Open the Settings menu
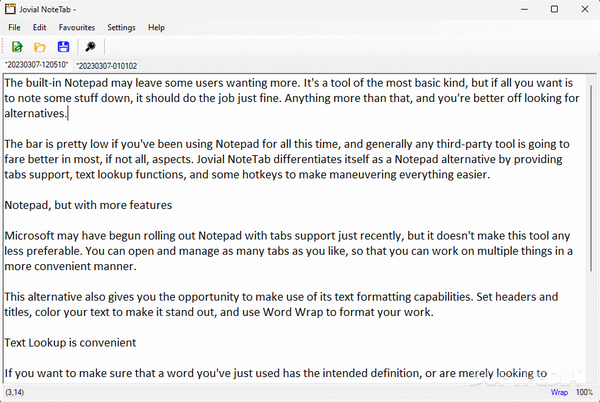Image resolution: width=600 pixels, height=402 pixels. (121, 28)
